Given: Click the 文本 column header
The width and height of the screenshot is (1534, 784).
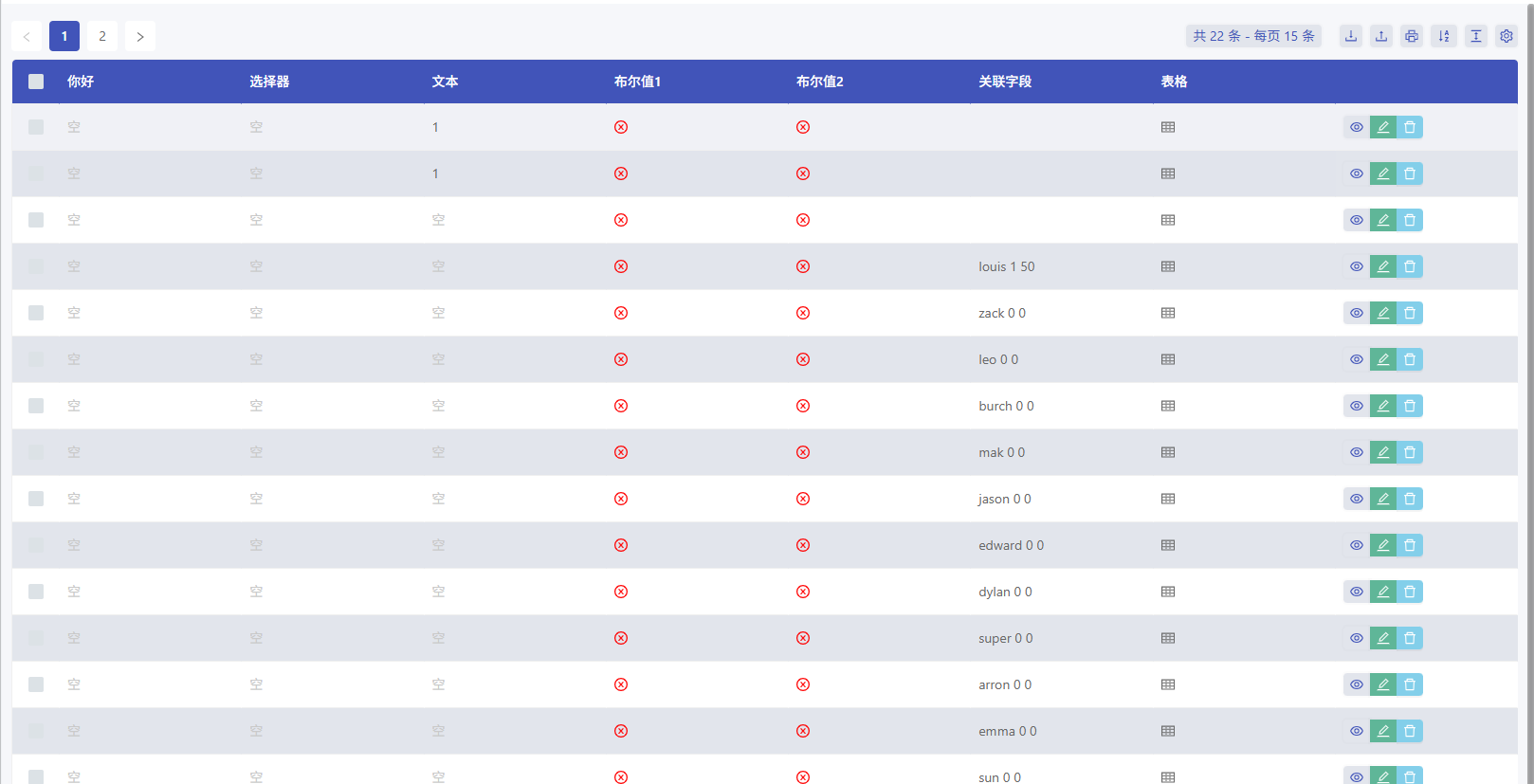Looking at the screenshot, I should coord(445,82).
